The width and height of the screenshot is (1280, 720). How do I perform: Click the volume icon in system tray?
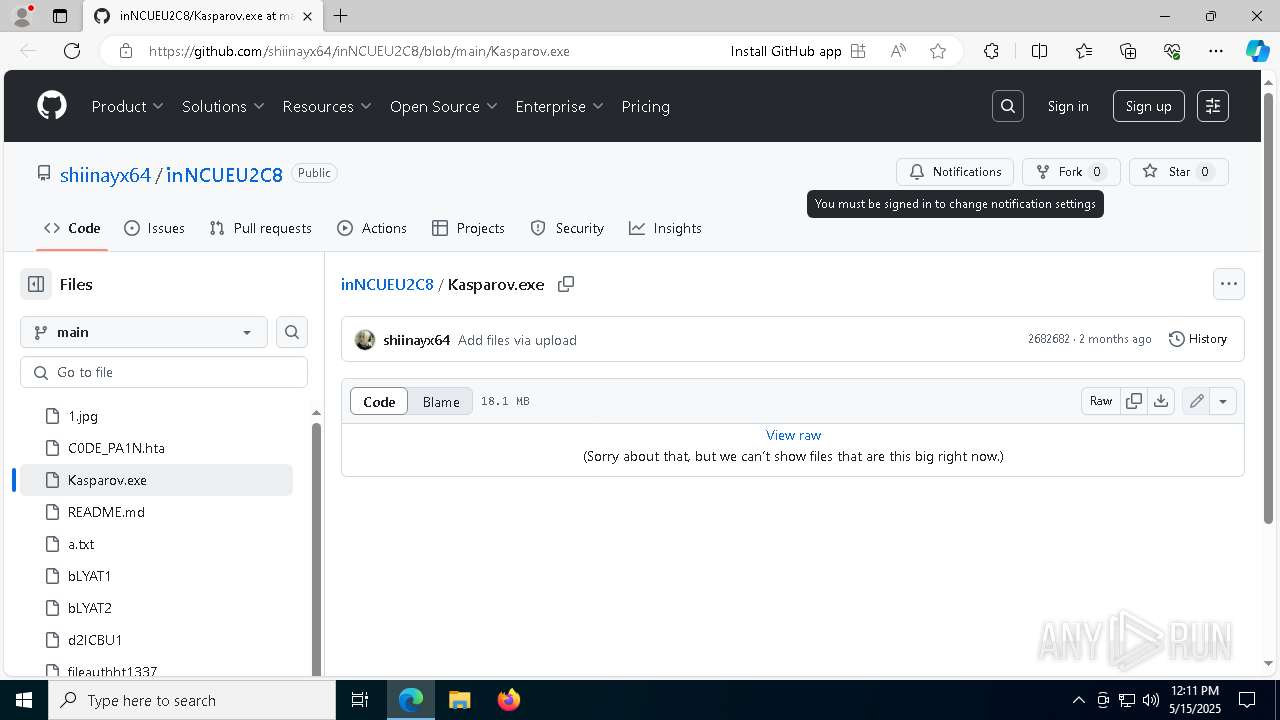[1150, 700]
